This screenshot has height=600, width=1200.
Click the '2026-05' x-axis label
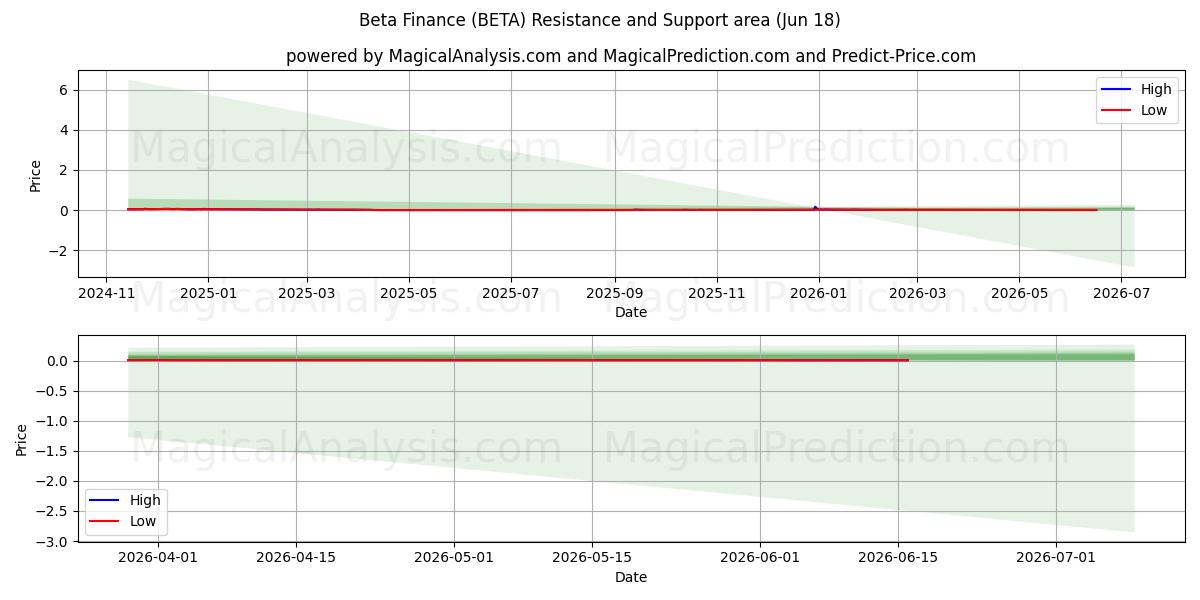(x=1019, y=294)
